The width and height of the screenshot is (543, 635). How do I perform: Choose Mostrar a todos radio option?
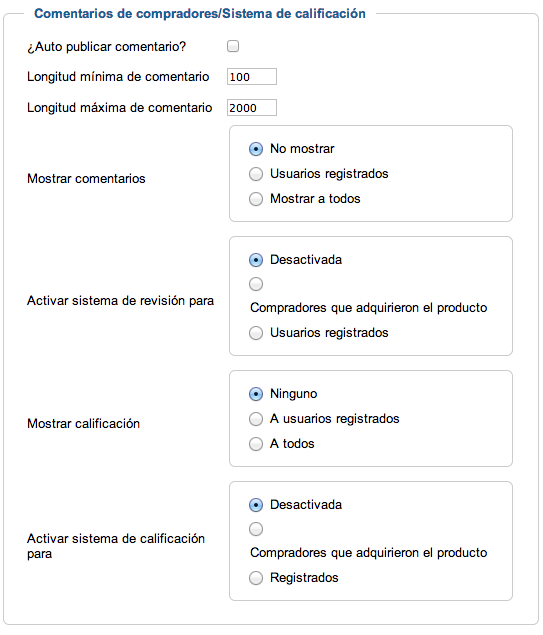pos(256,199)
